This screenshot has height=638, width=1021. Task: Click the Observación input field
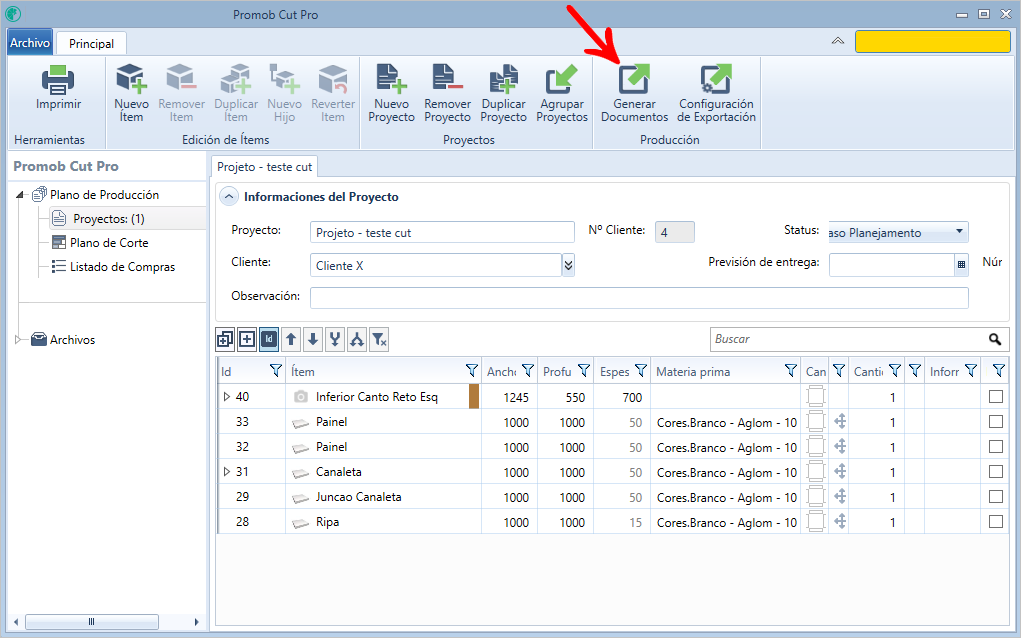(639, 298)
